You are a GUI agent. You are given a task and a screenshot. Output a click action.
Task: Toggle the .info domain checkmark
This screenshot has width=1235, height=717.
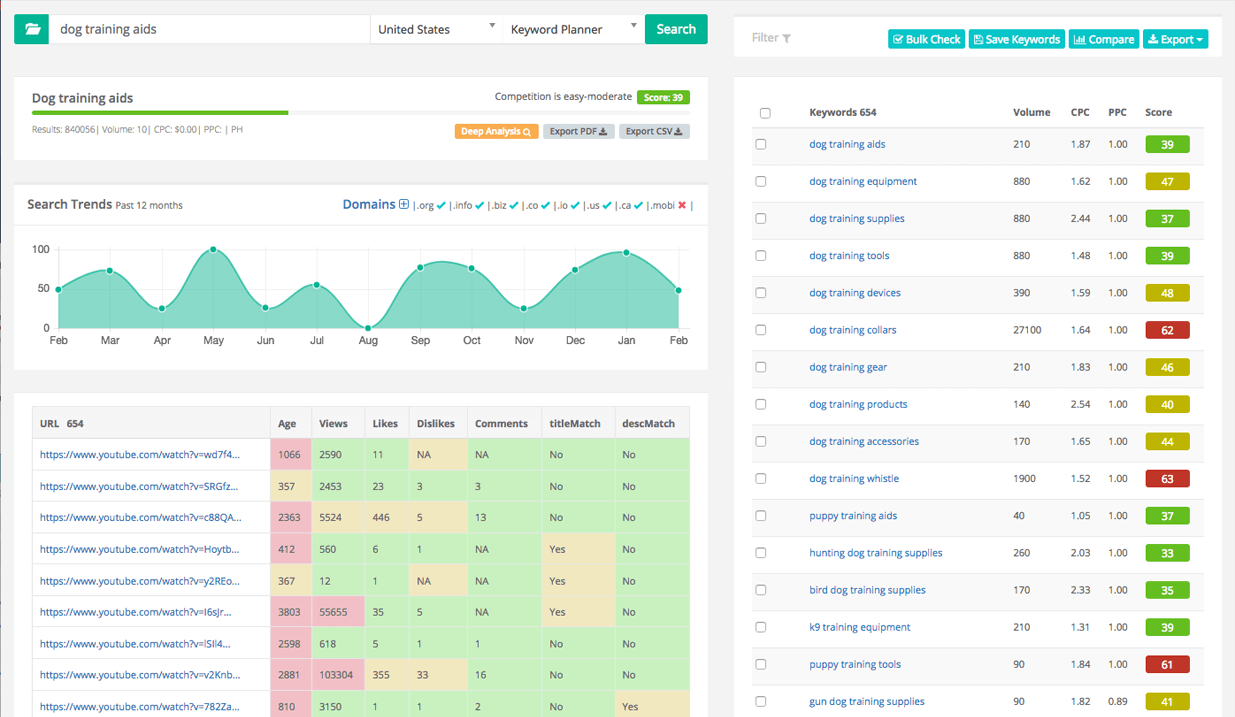[480, 205]
